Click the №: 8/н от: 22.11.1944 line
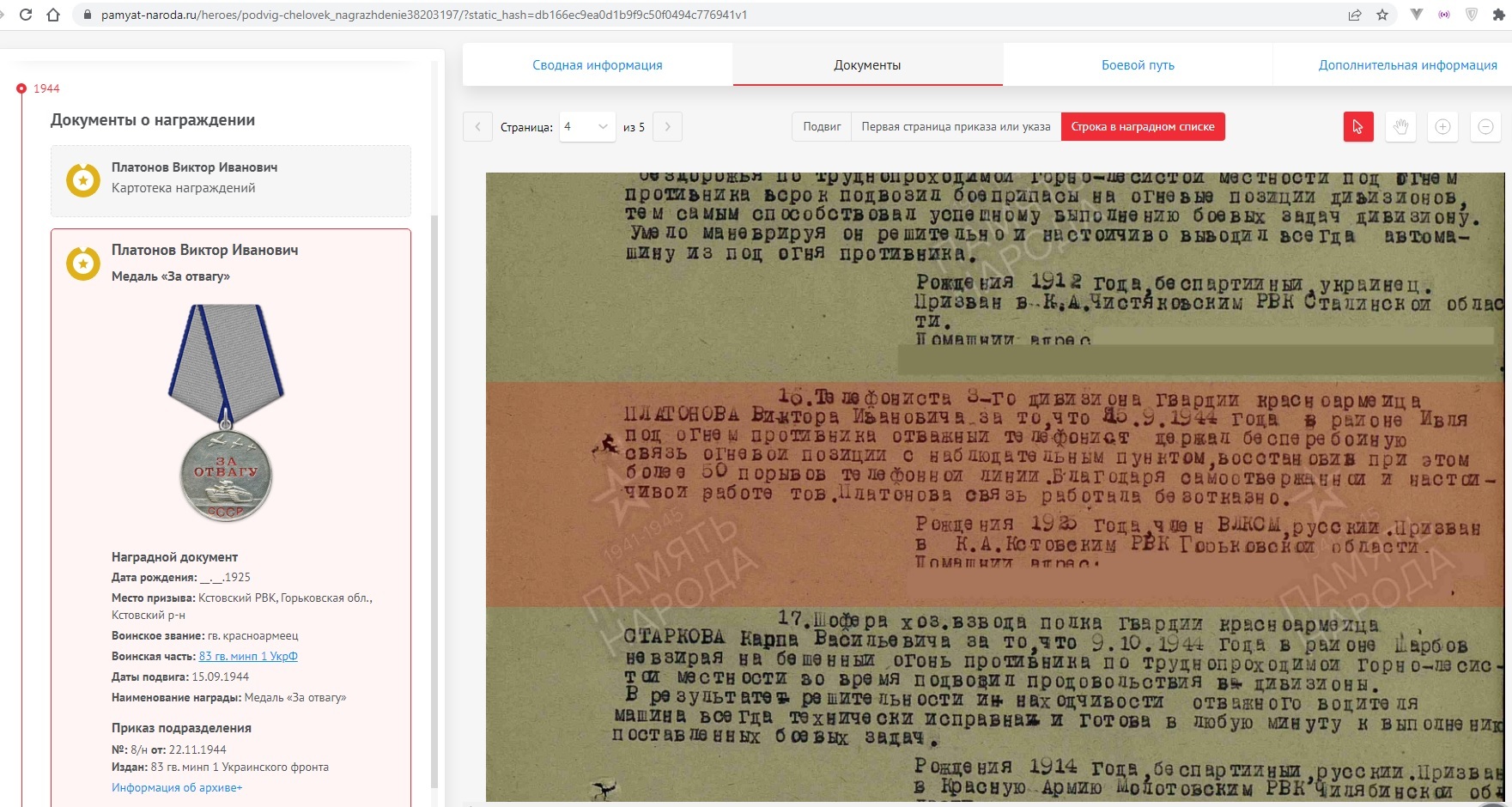This screenshot has height=807, width=1512. [169, 749]
